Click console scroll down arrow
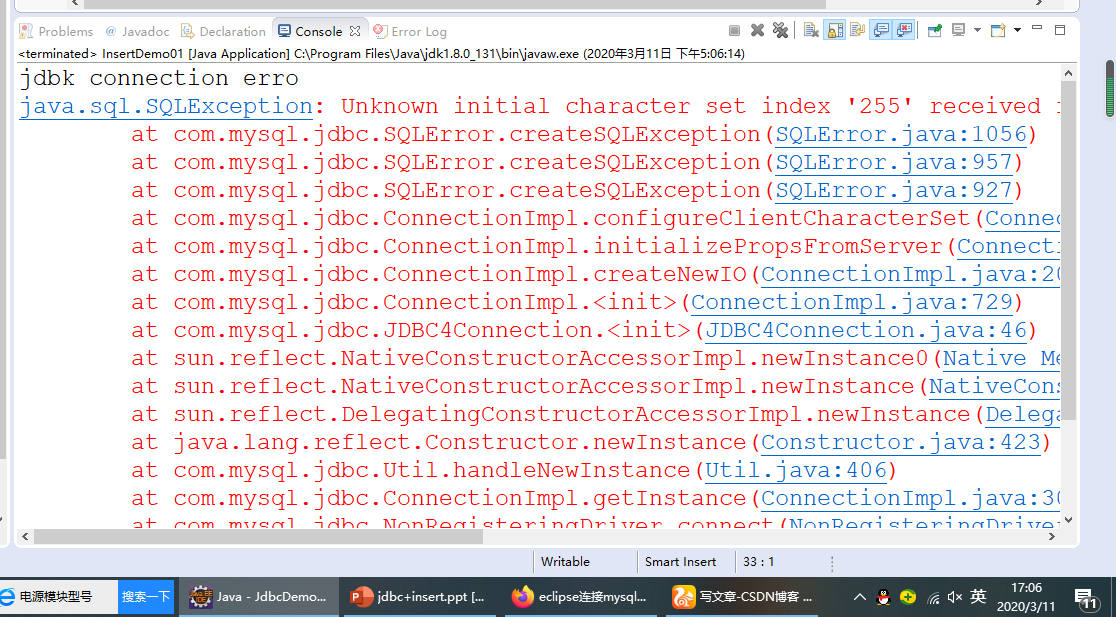 [x=1068, y=520]
